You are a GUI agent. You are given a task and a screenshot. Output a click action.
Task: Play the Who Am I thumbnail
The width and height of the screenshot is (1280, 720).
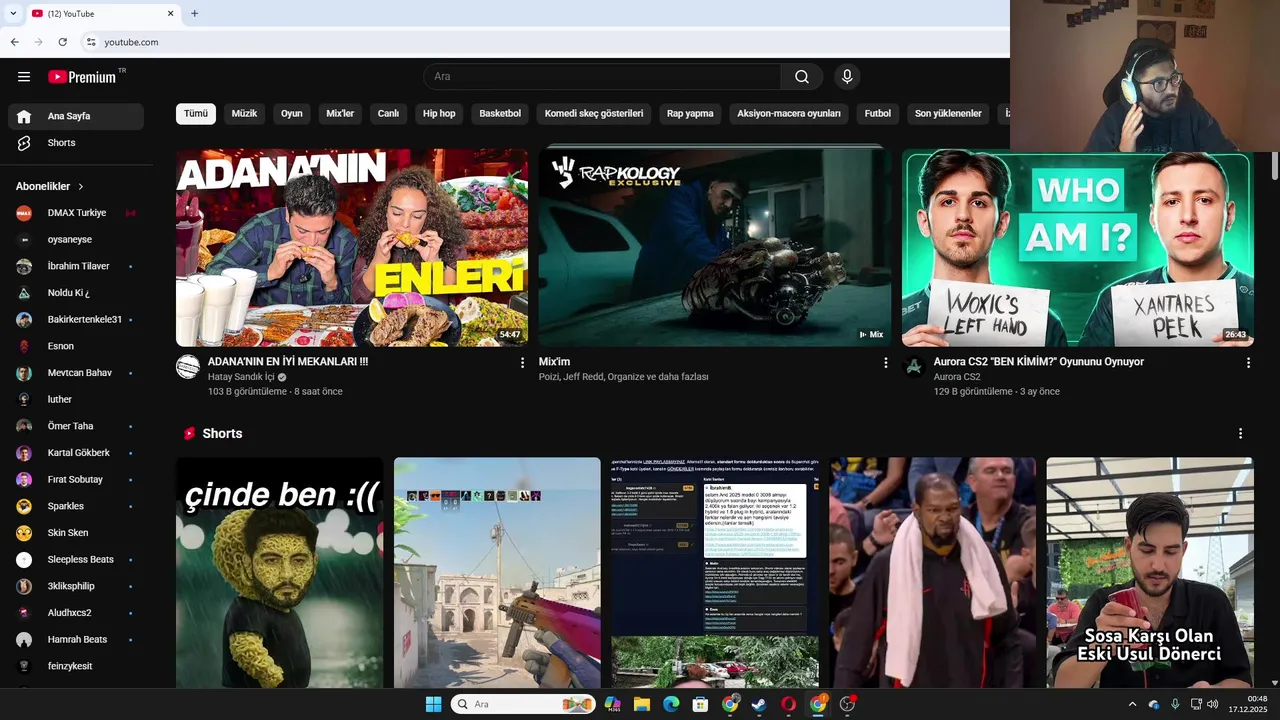[1078, 249]
